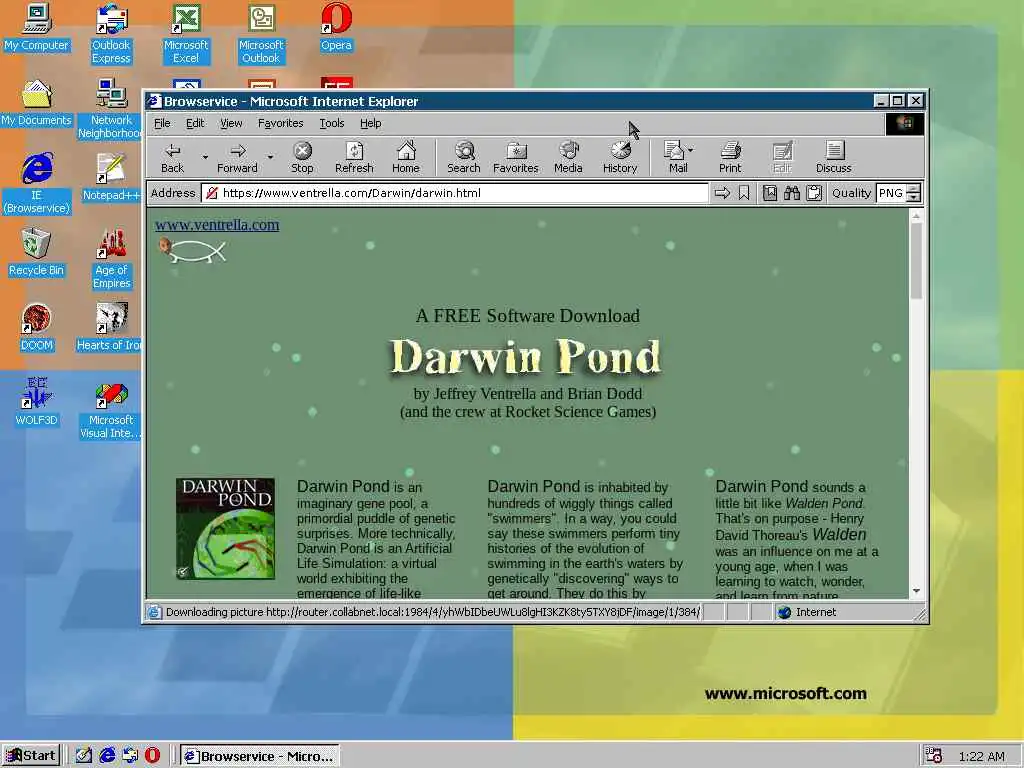Click the bookmarks book icon
This screenshot has height=768, width=1024.
click(x=770, y=193)
